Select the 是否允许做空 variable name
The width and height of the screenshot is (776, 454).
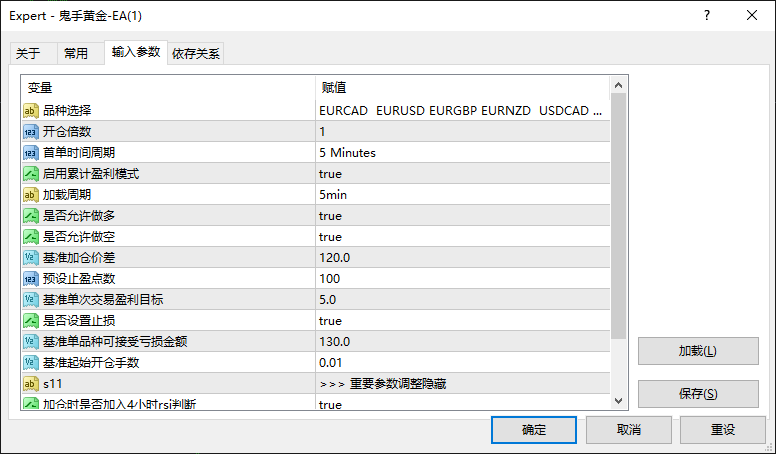pyautogui.click(x=79, y=237)
